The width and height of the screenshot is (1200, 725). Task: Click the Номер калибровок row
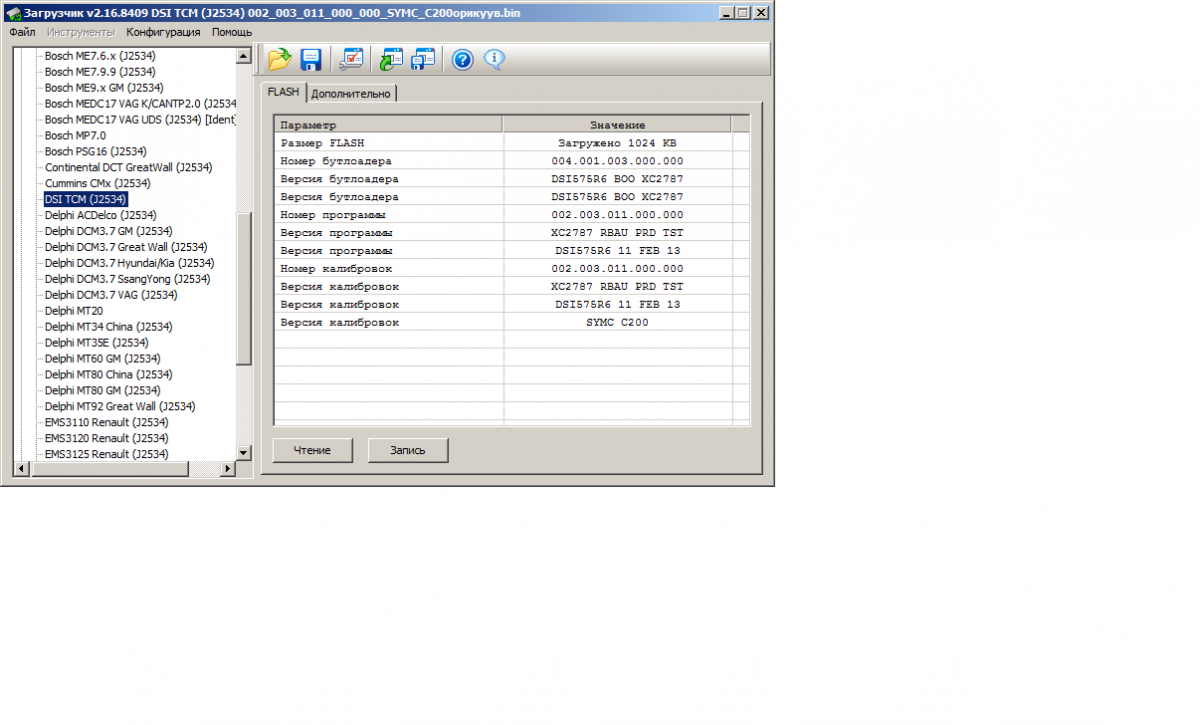[512, 268]
